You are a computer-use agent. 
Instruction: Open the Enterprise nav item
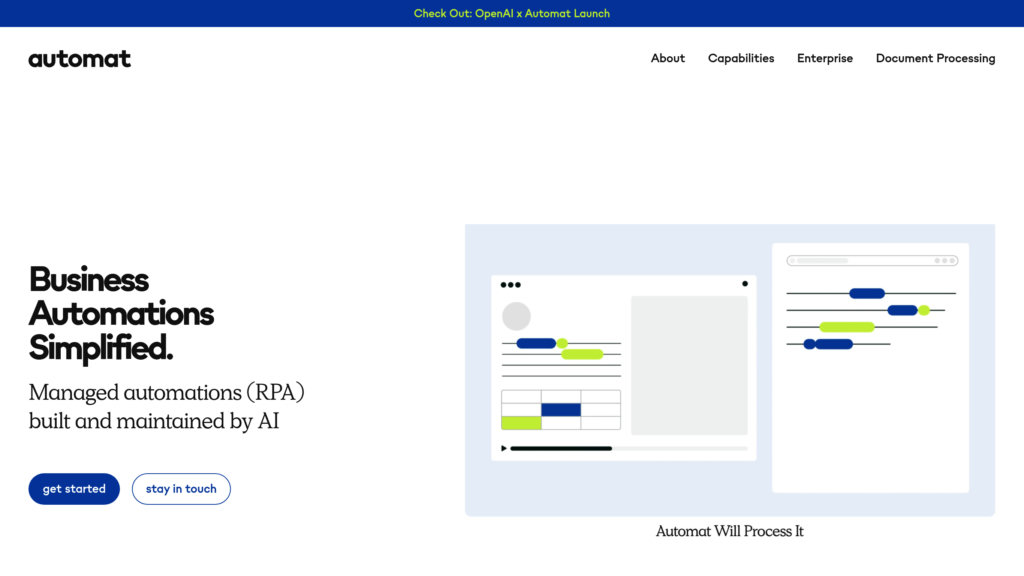[x=825, y=59]
